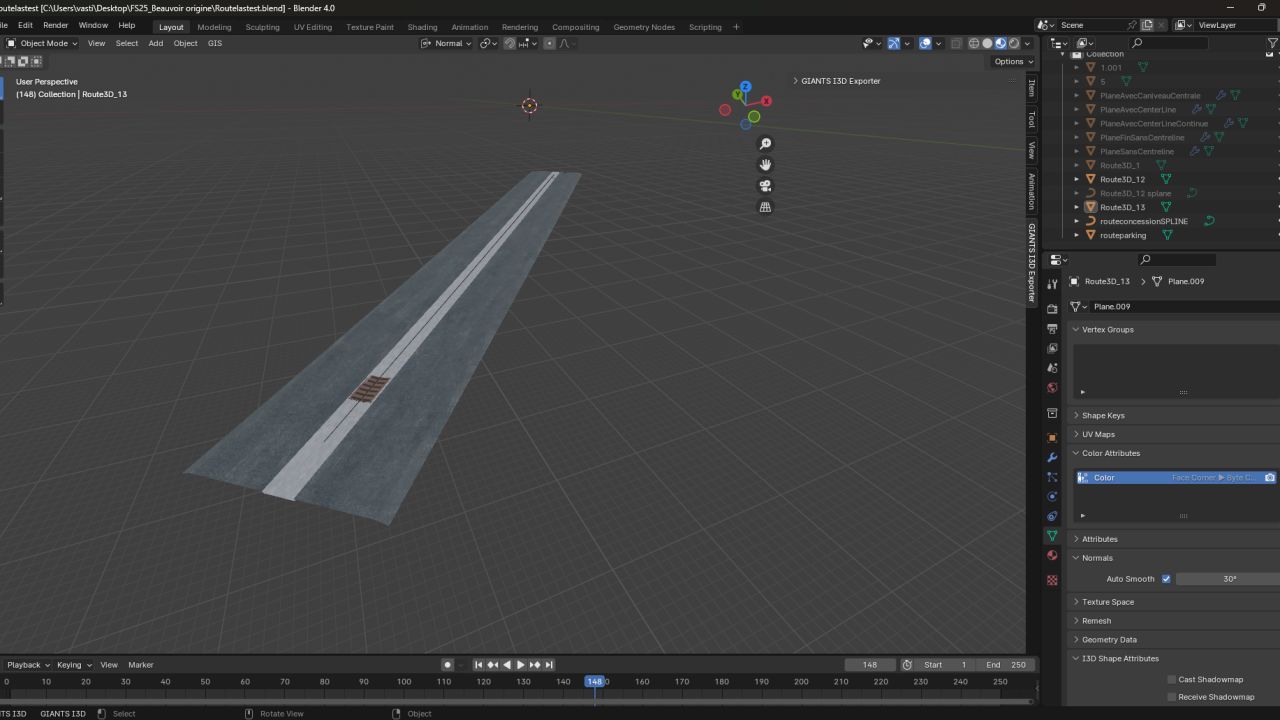Open the Render menu

[55, 25]
